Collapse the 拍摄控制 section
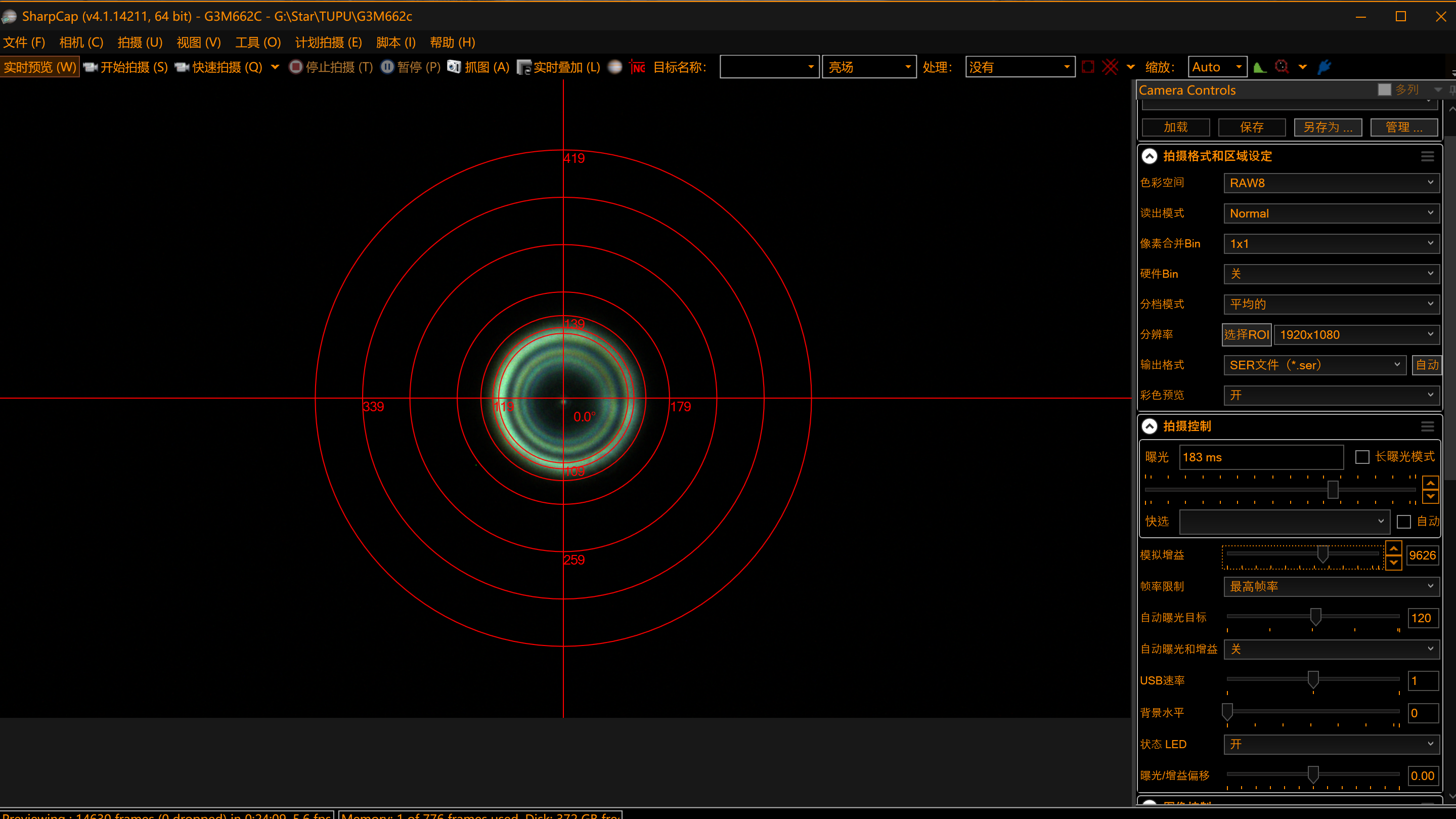The image size is (1456, 819). click(x=1150, y=425)
